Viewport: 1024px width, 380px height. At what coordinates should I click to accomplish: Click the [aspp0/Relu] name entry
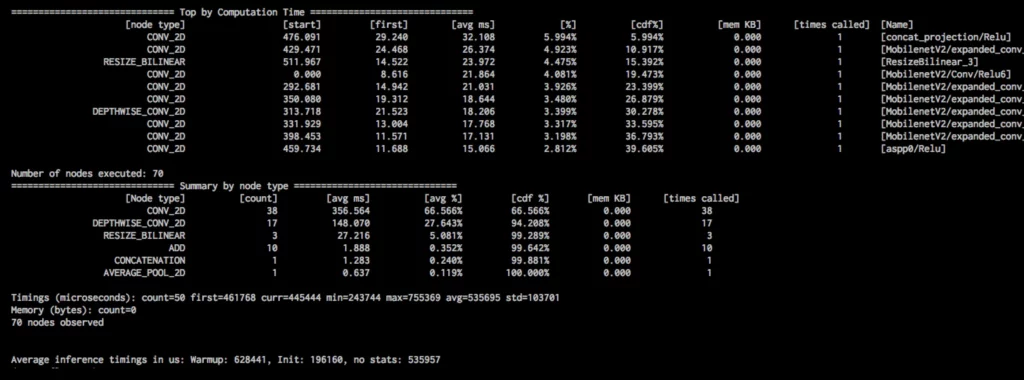click(x=913, y=149)
